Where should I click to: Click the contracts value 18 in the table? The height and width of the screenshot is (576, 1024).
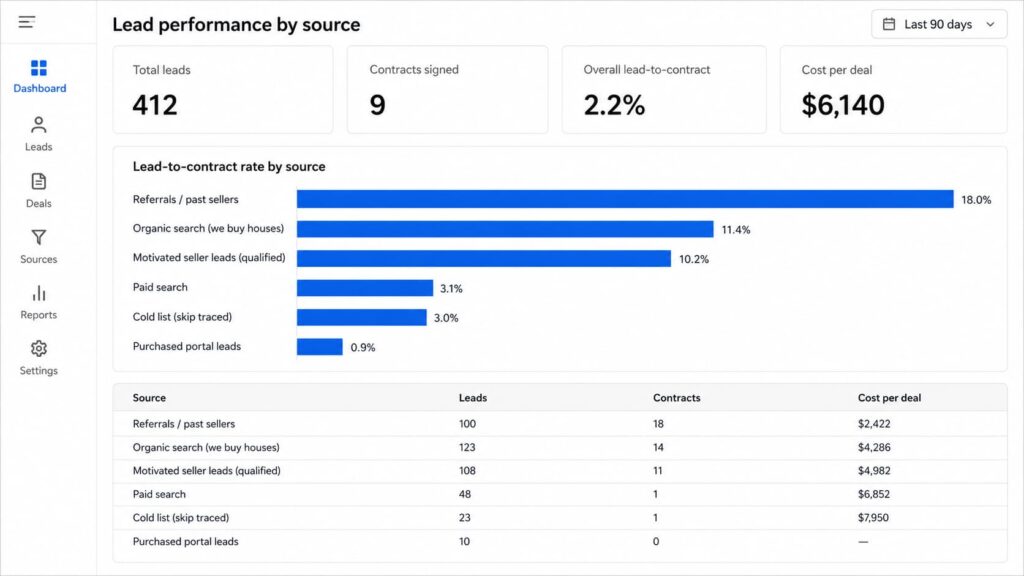(658, 424)
